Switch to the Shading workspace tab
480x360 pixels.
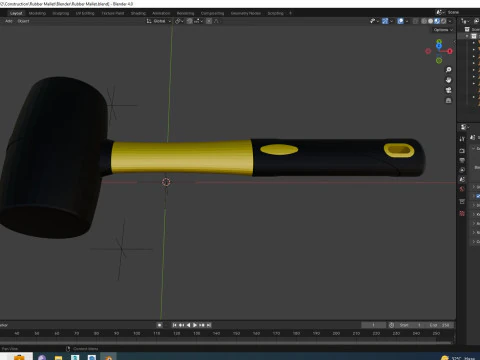[x=138, y=13]
